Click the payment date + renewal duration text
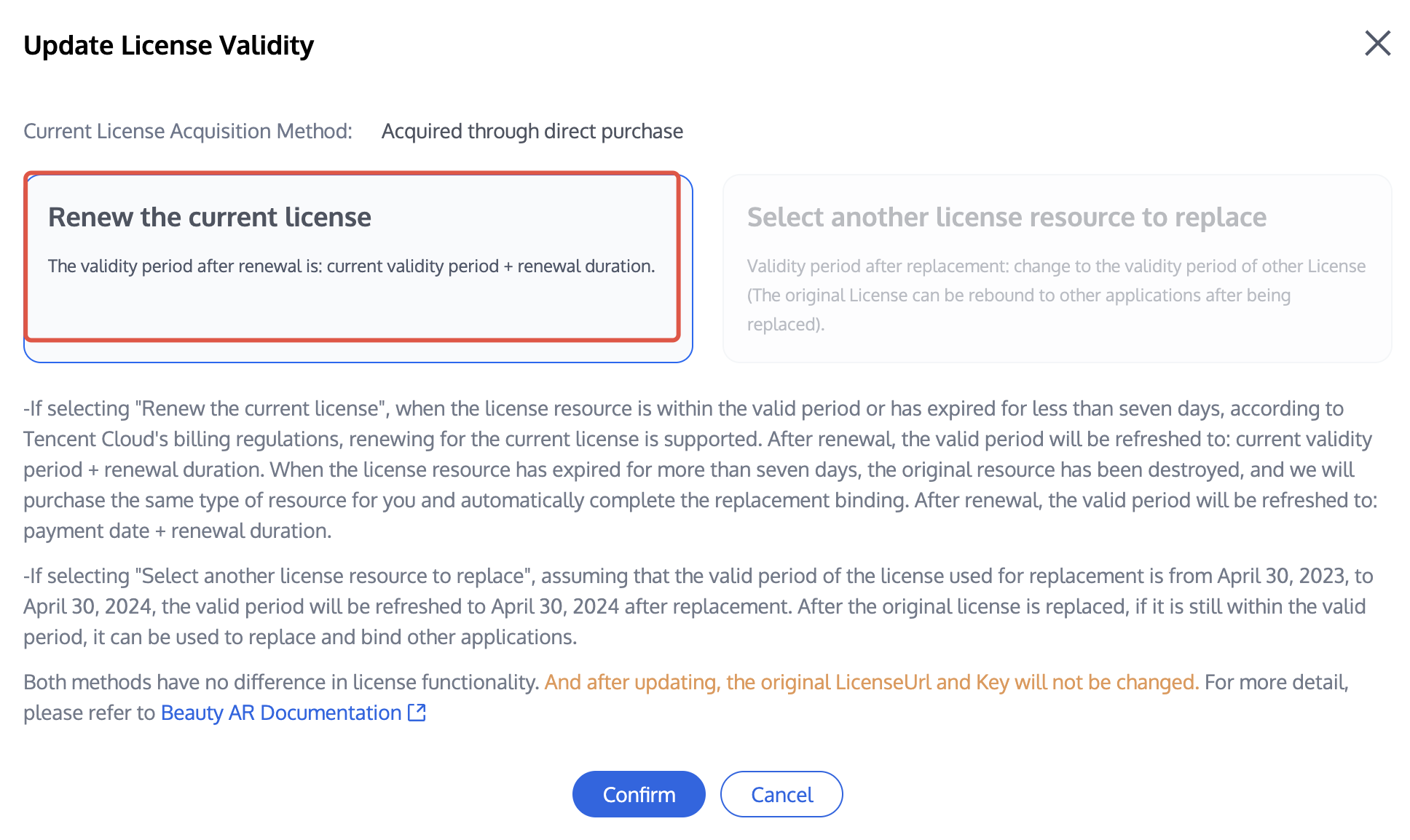1410x840 pixels. (177, 531)
